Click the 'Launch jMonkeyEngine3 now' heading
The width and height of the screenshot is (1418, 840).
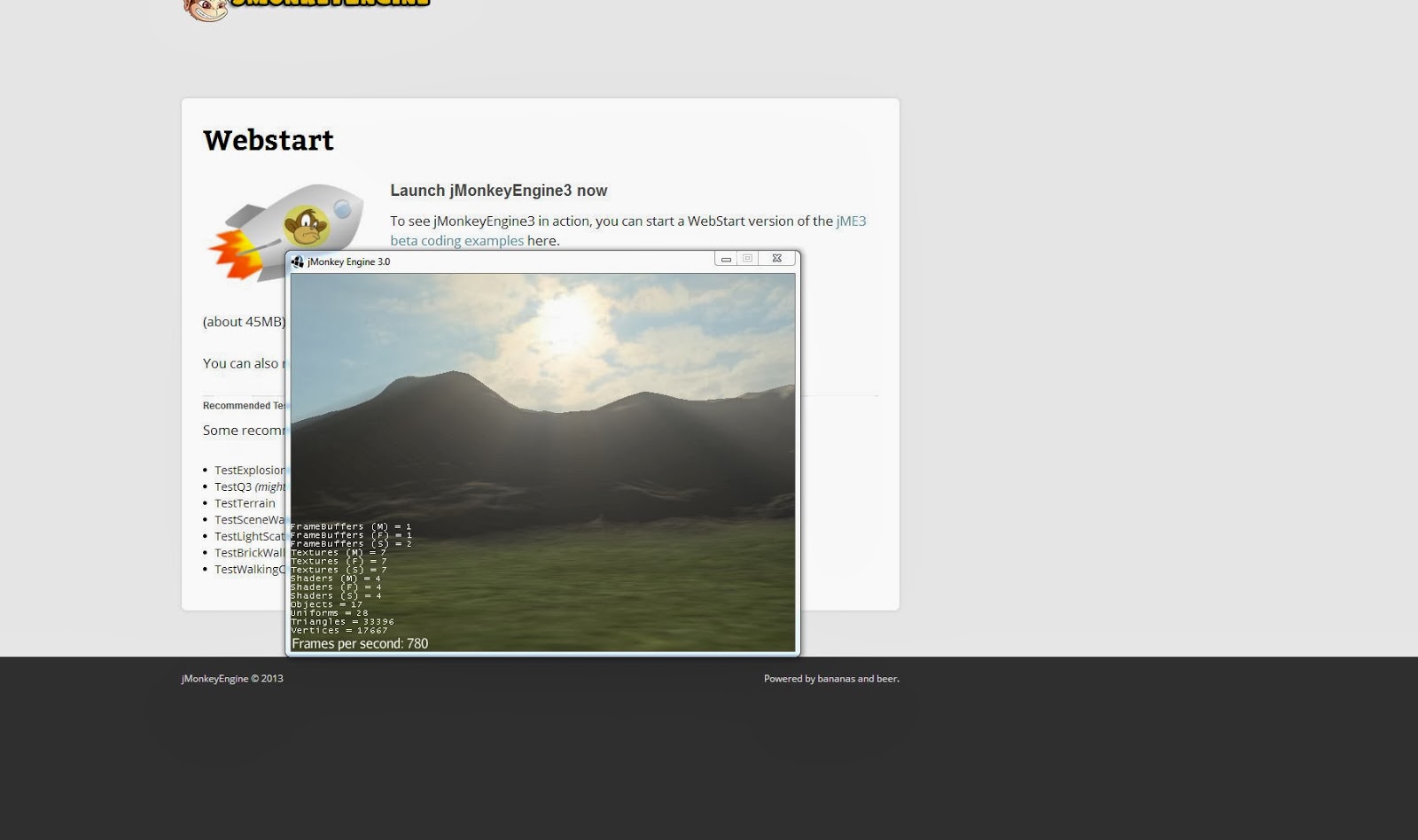499,191
